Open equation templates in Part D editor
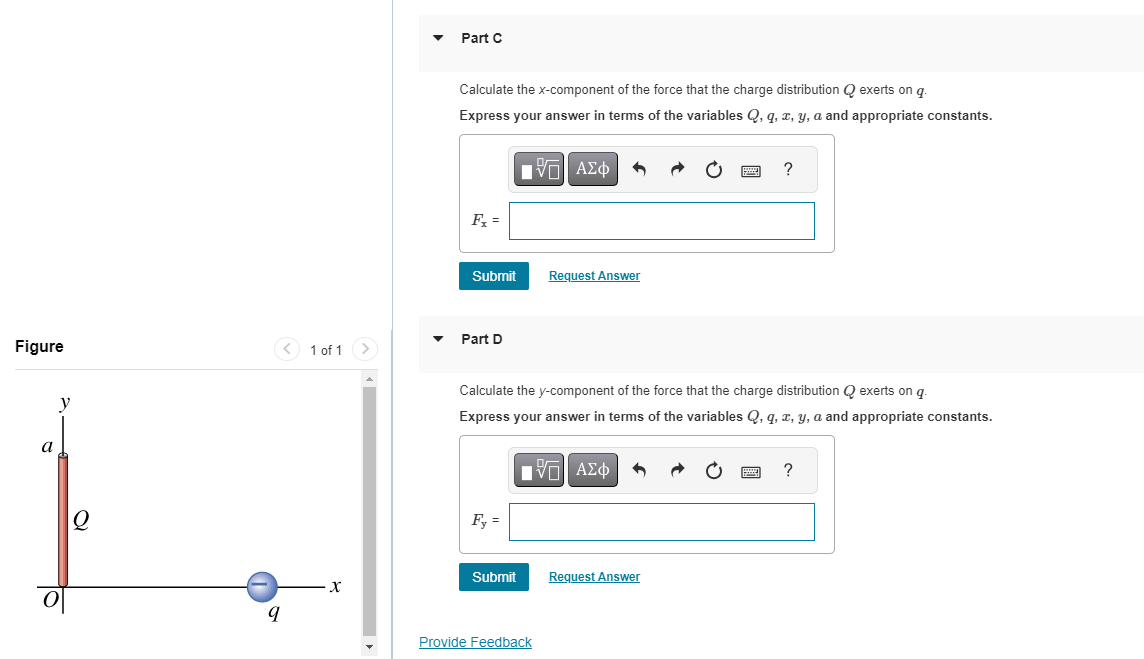 tap(537, 469)
